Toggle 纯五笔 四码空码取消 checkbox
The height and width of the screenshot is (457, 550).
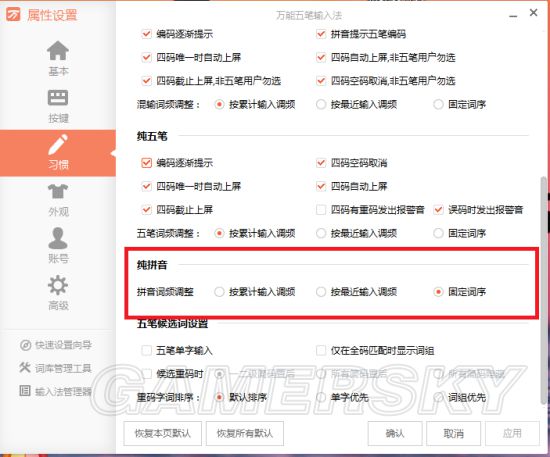[321, 163]
